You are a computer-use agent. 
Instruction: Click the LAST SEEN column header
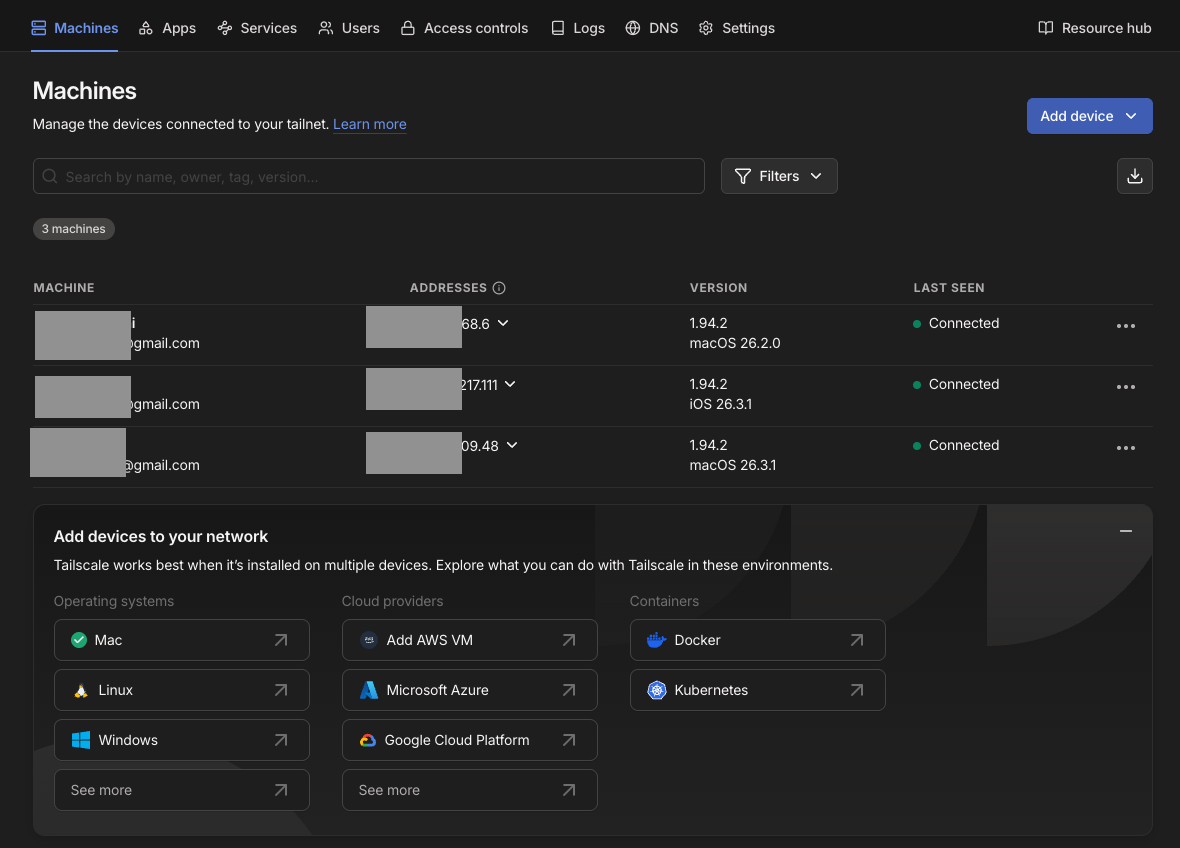pos(949,287)
